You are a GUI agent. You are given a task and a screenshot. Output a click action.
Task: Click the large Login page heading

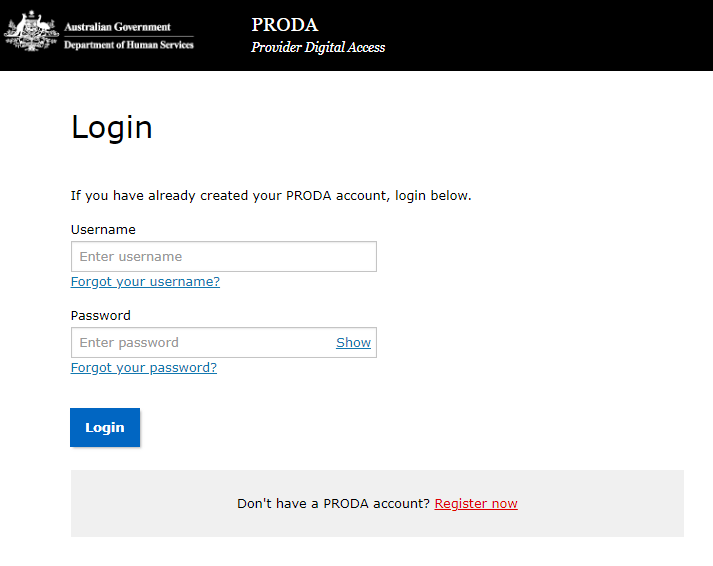112,128
